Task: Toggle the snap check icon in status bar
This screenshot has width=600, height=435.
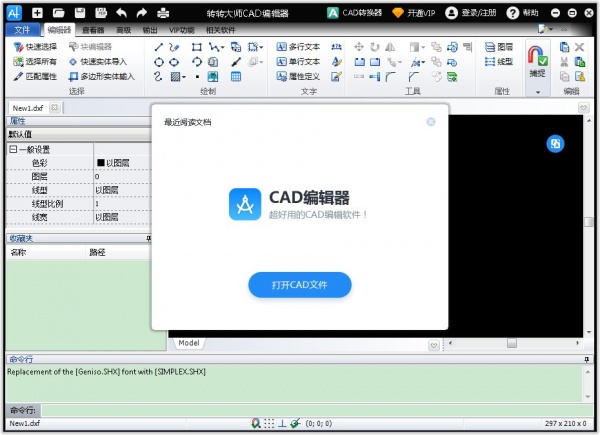Action: pos(295,423)
